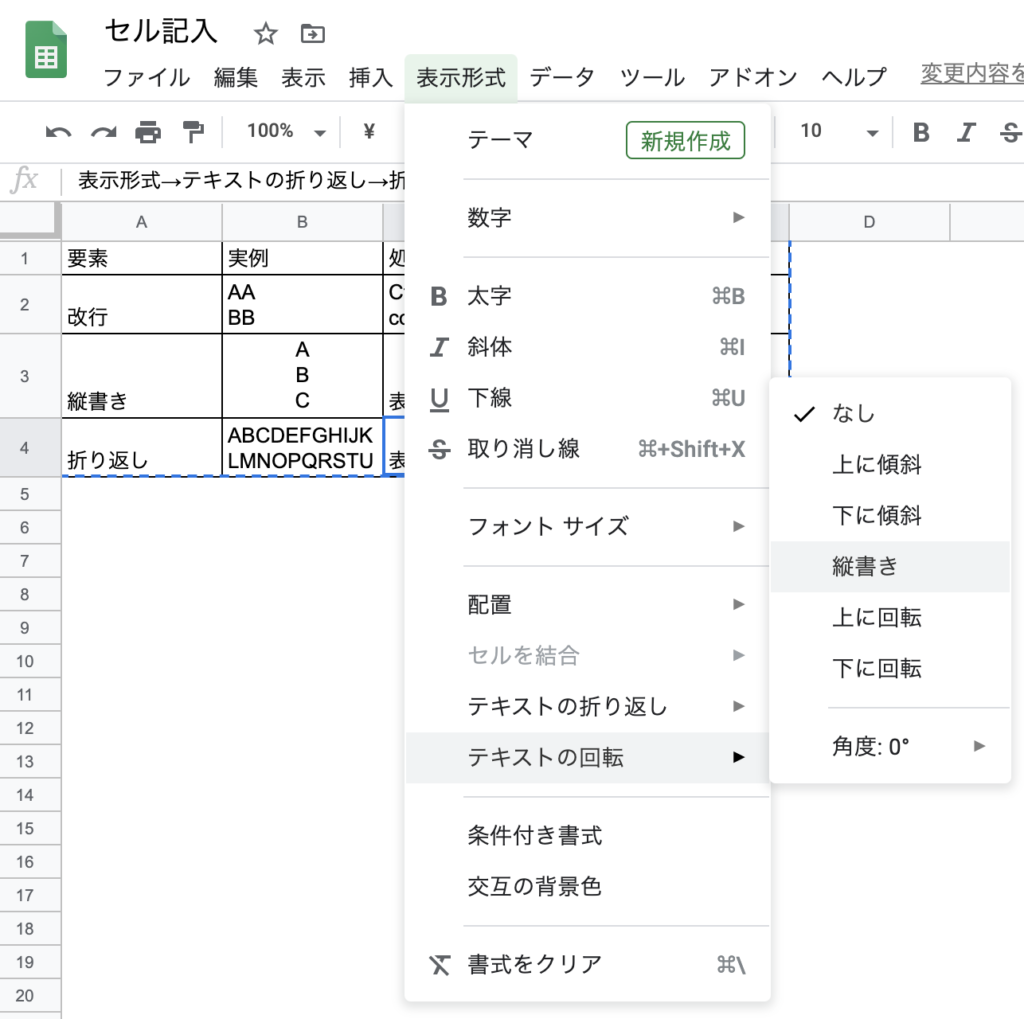Open the アドオン menu
This screenshot has height=1019, width=1024.
pos(753,78)
